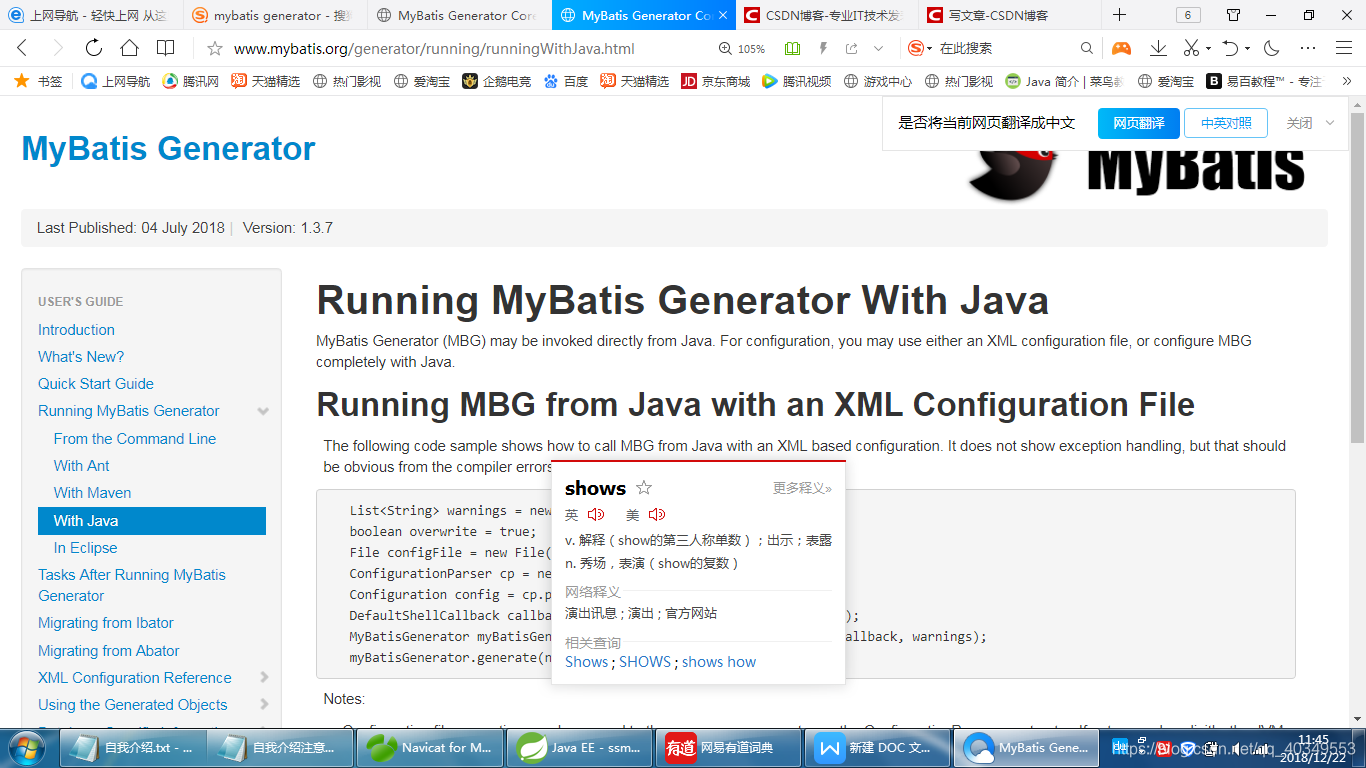Viewport: 1366px width, 768px height.
Task: Click 关闭 on the translation prompt
Action: [x=1299, y=123]
